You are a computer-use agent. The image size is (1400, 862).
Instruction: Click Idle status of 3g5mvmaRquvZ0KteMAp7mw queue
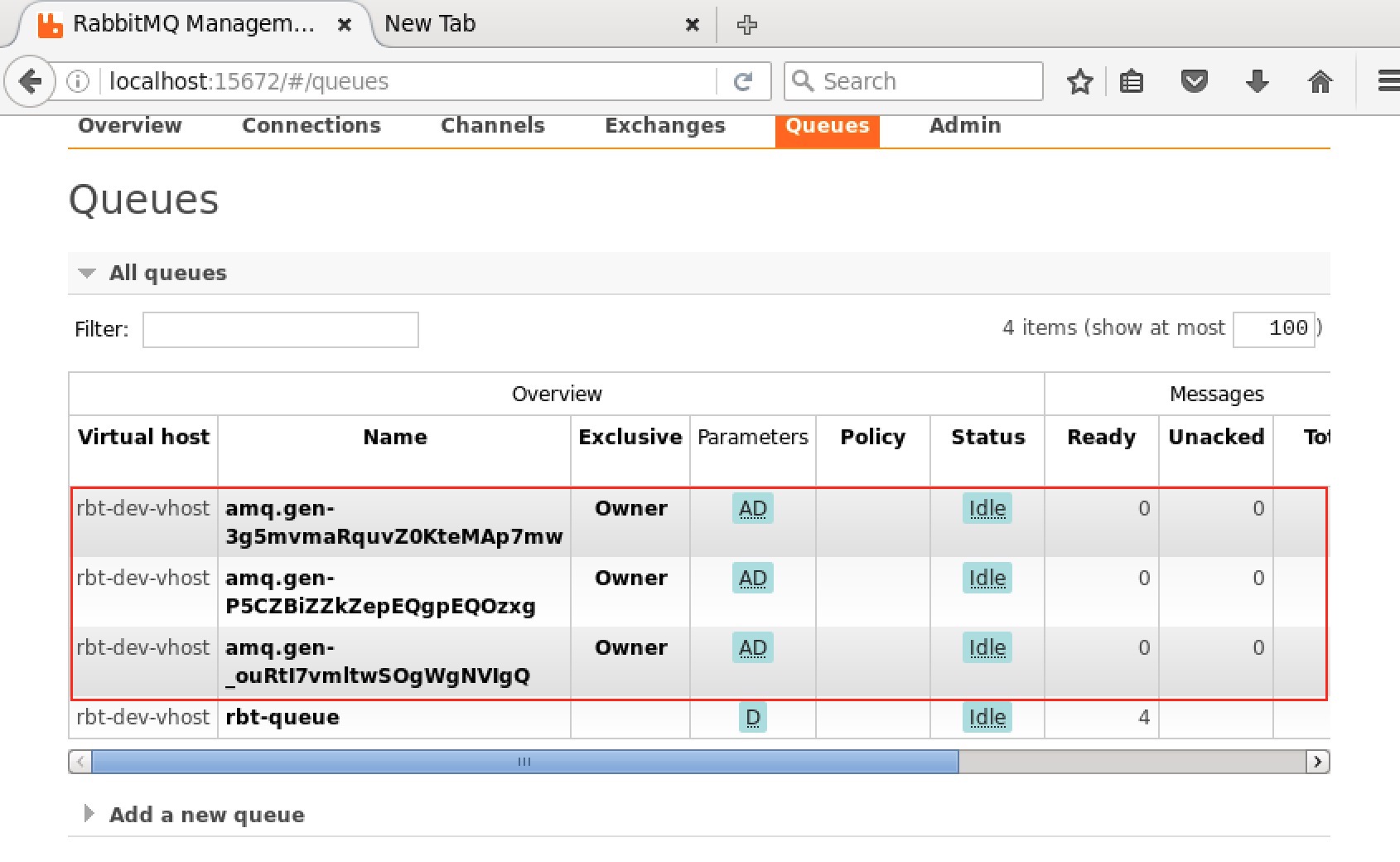[987, 508]
